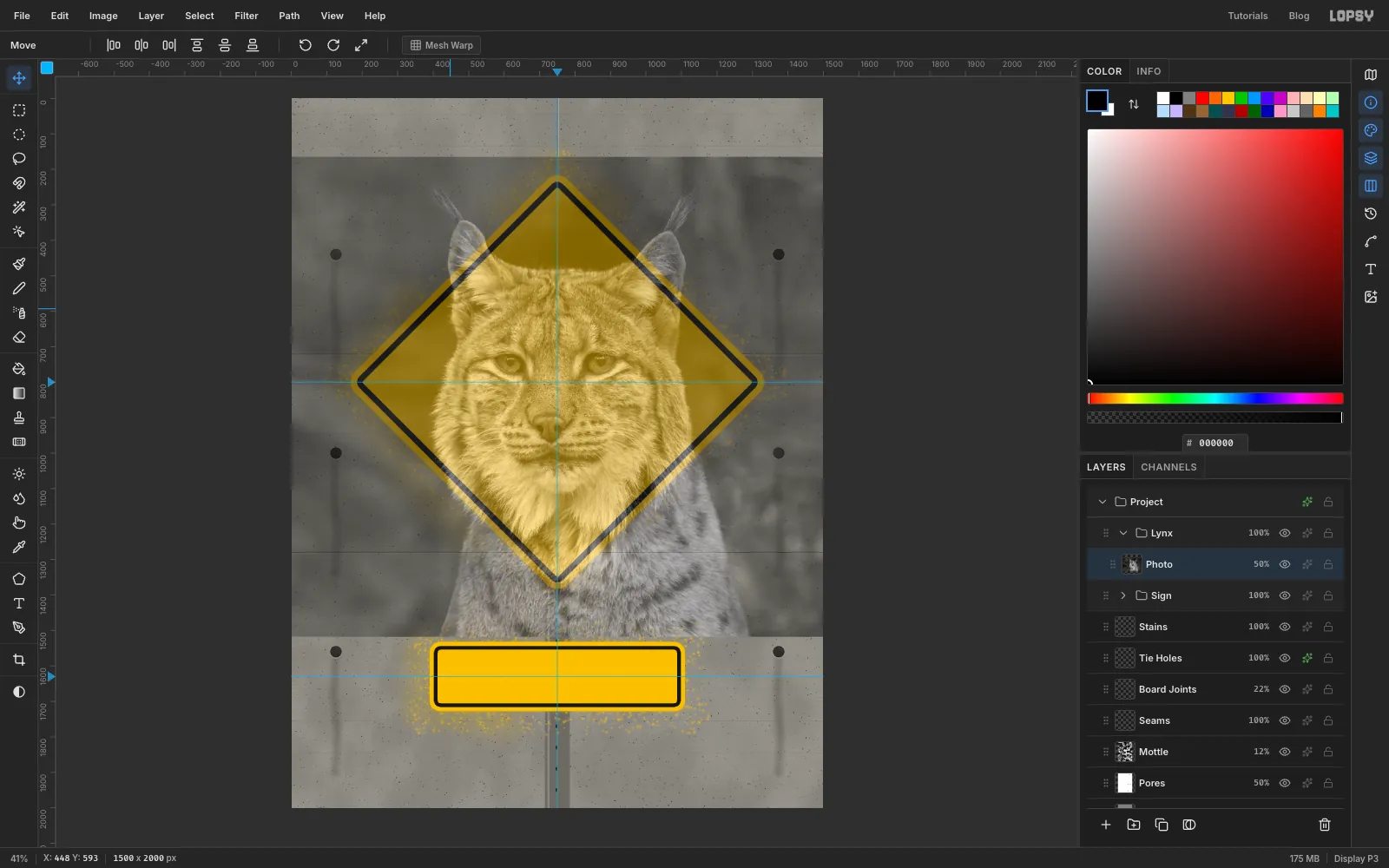Hide the Photo layer
This screenshot has width=1389, height=868.
[1285, 564]
